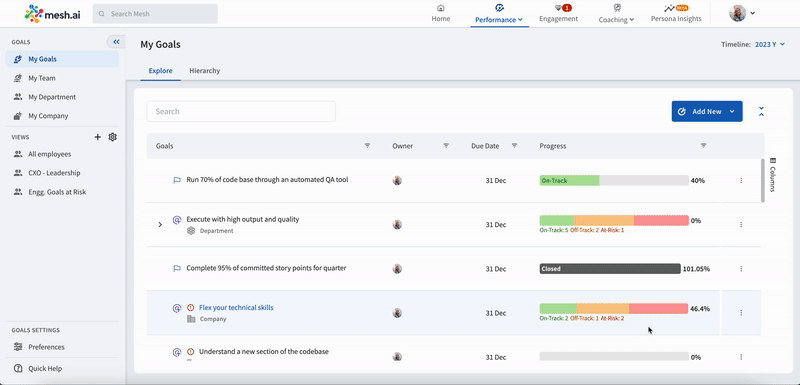Click owner avatar for Run 70% of code base goal

(397, 181)
